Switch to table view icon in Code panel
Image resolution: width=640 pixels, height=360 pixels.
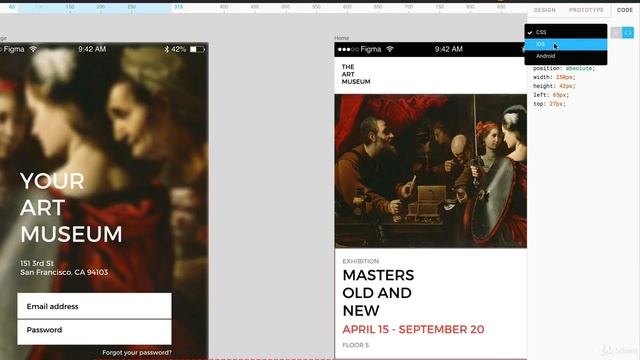click(616, 32)
